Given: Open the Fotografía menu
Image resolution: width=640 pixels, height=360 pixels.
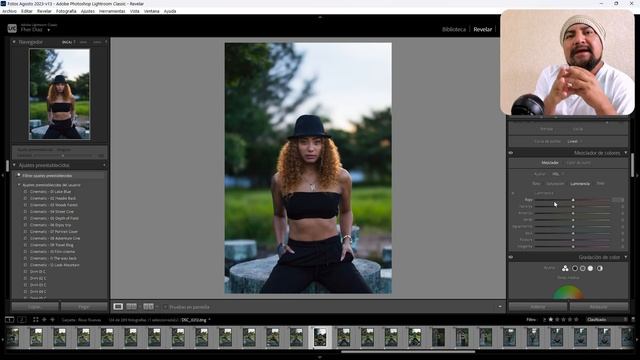Looking at the screenshot, I should 66,11.
